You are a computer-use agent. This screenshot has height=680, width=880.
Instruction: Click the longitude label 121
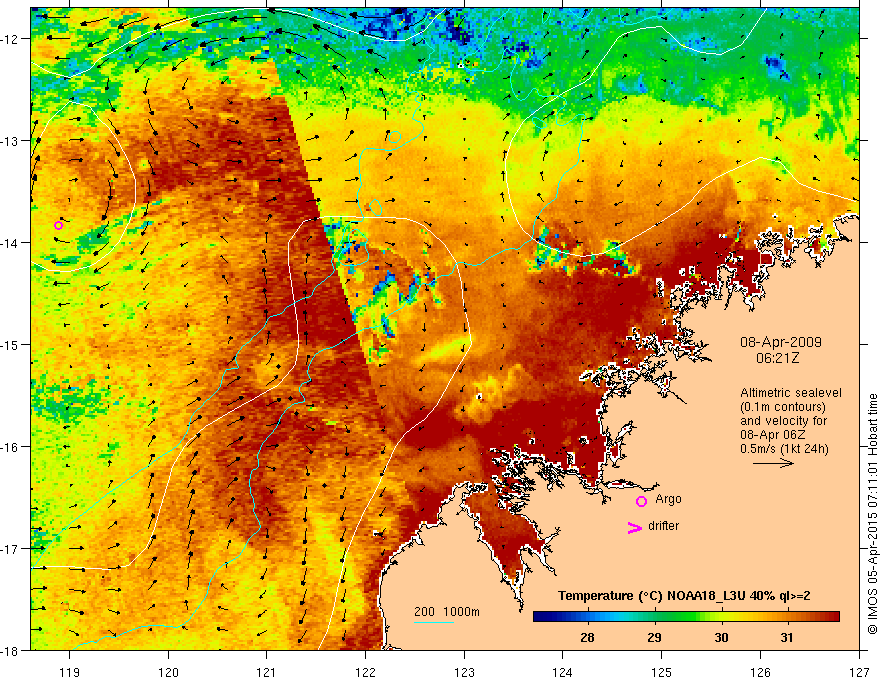[267, 672]
